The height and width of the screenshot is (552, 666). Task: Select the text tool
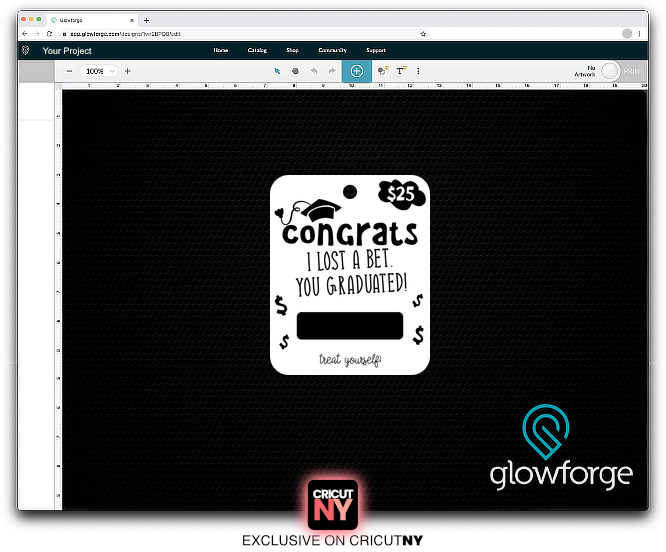pyautogui.click(x=401, y=71)
